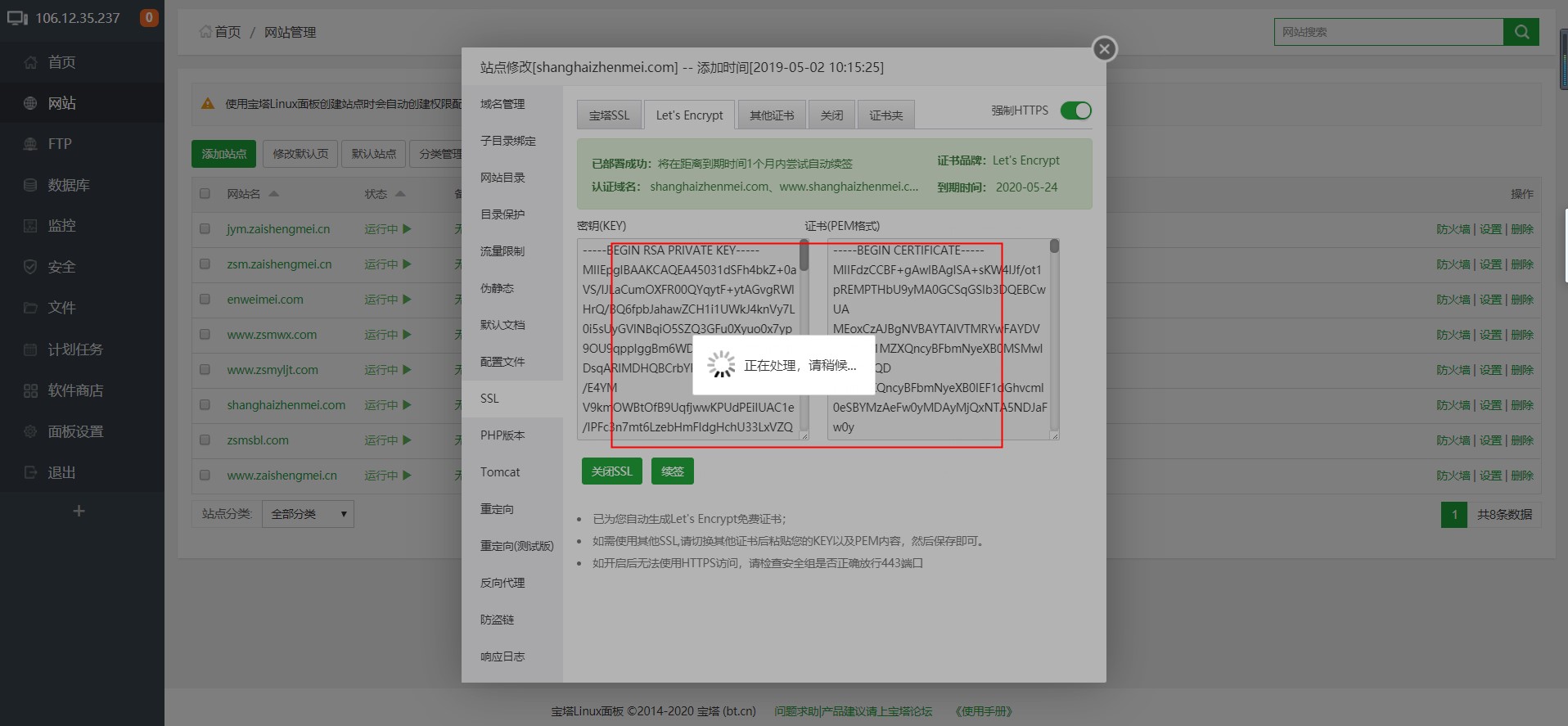The width and height of the screenshot is (1568, 726).
Task: Click the gear icon for 面板设置
Action: pyautogui.click(x=30, y=431)
